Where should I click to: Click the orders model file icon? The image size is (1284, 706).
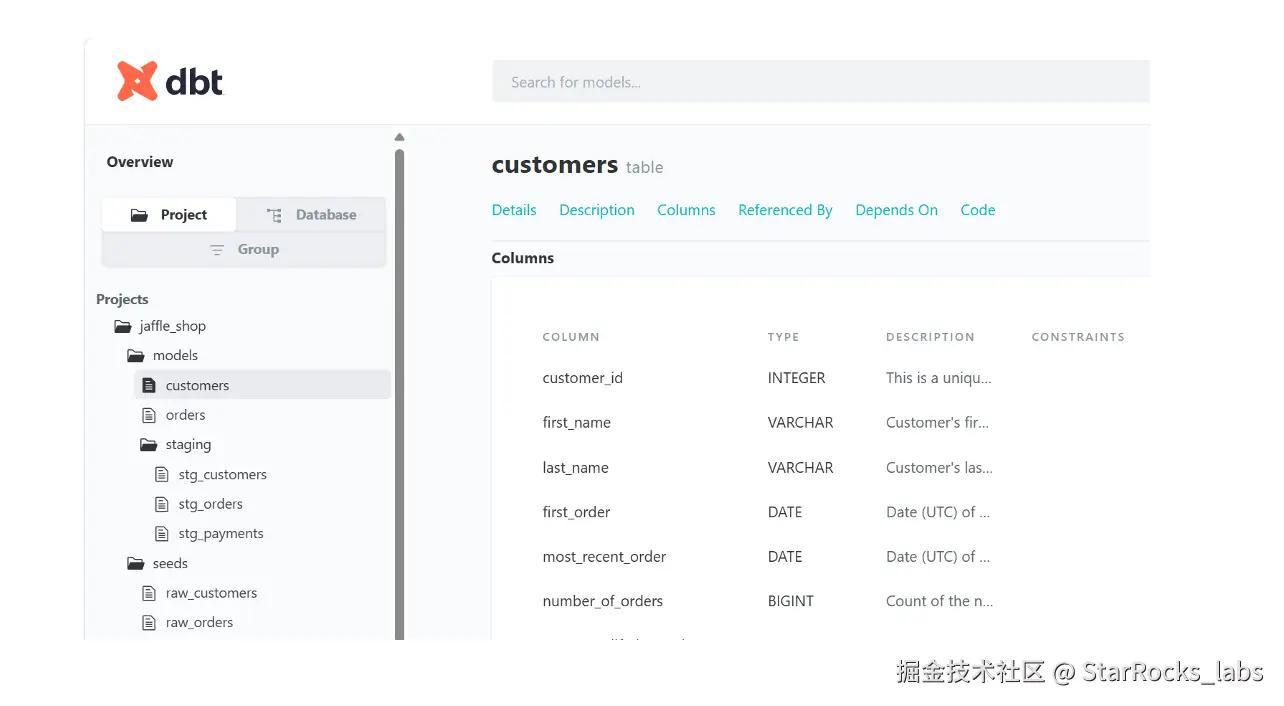point(149,415)
